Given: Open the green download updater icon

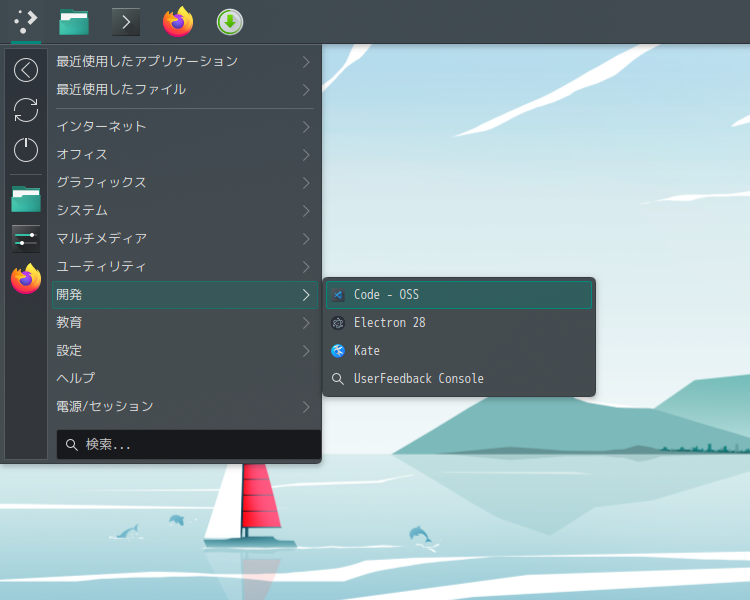Looking at the screenshot, I should pos(230,22).
